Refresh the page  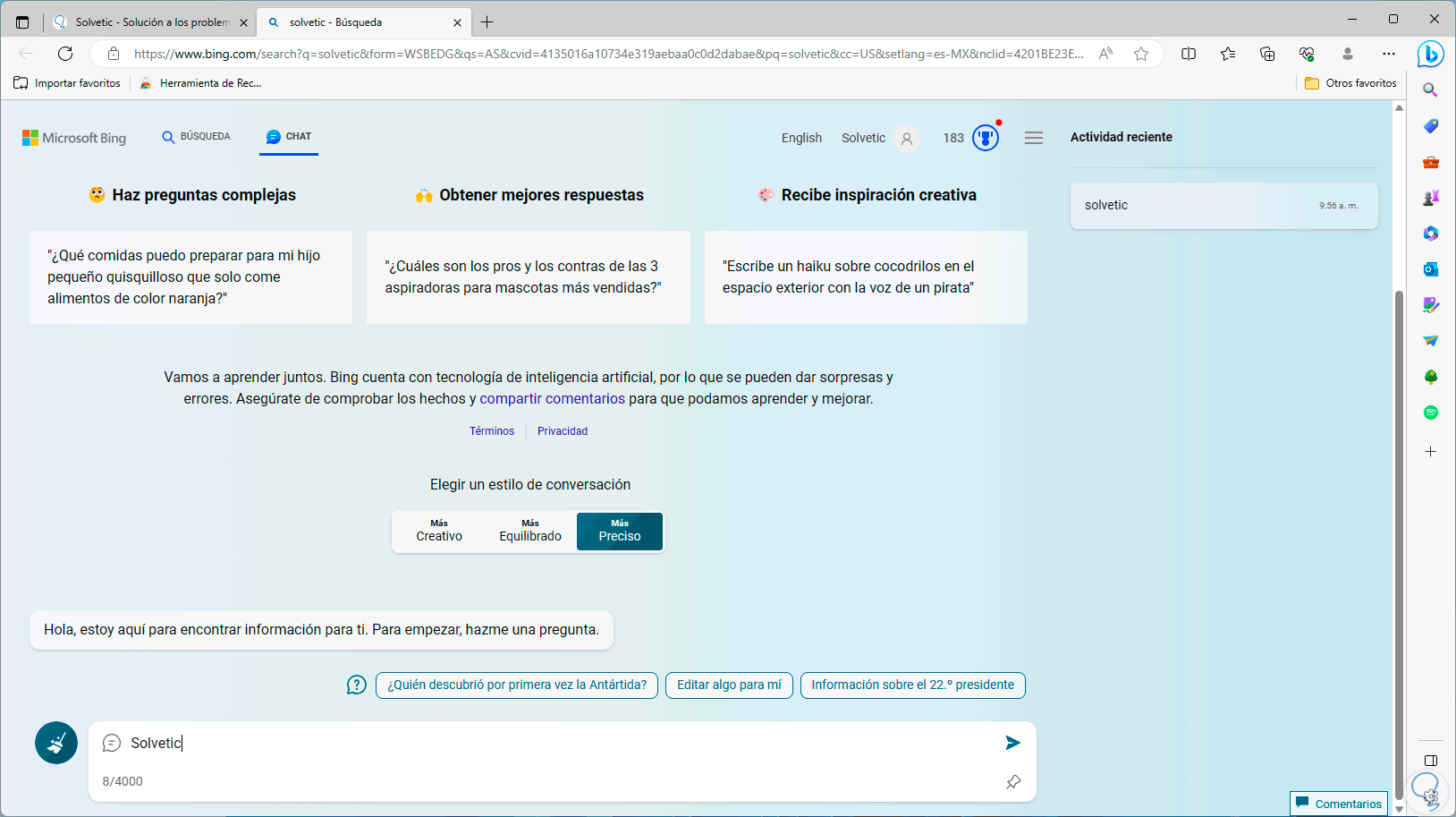point(65,54)
